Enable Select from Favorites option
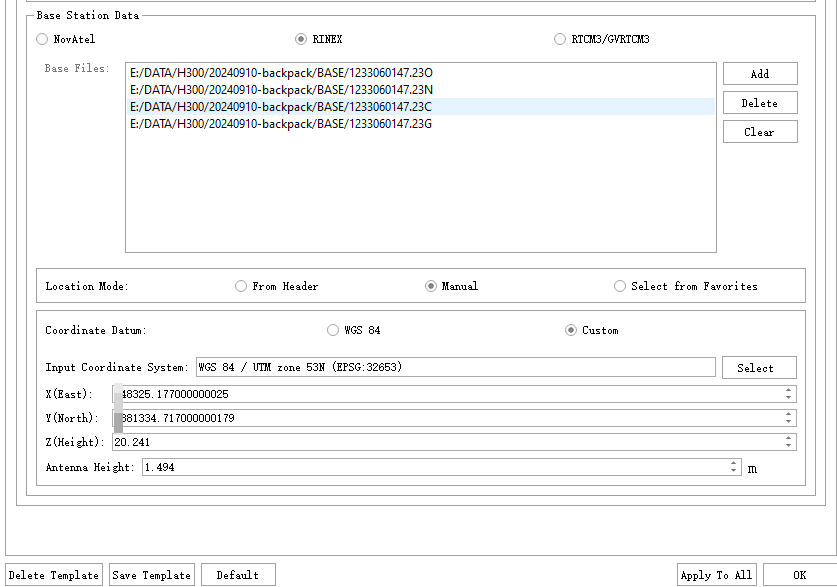Viewport: 837px width, 587px height. [x=620, y=286]
